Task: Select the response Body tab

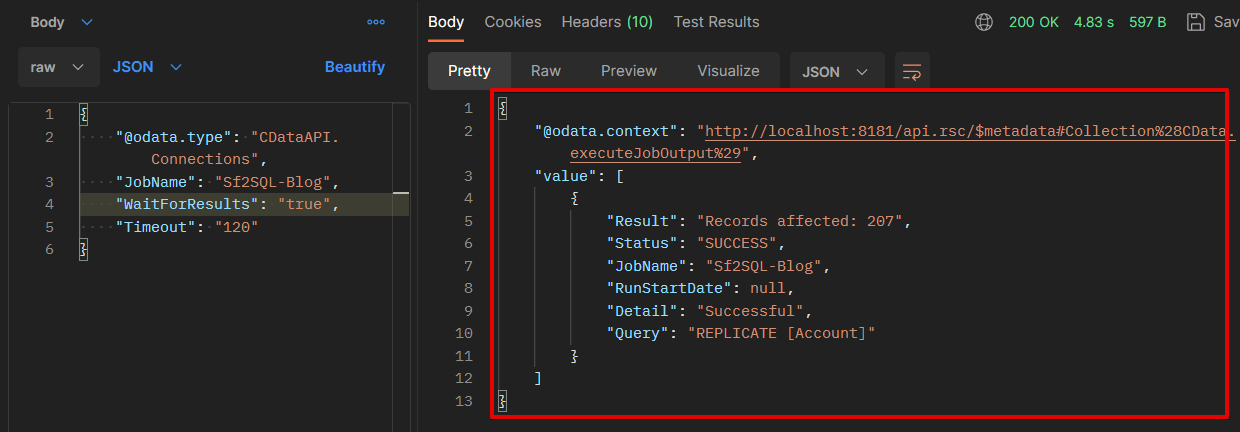Action: pyautogui.click(x=446, y=22)
